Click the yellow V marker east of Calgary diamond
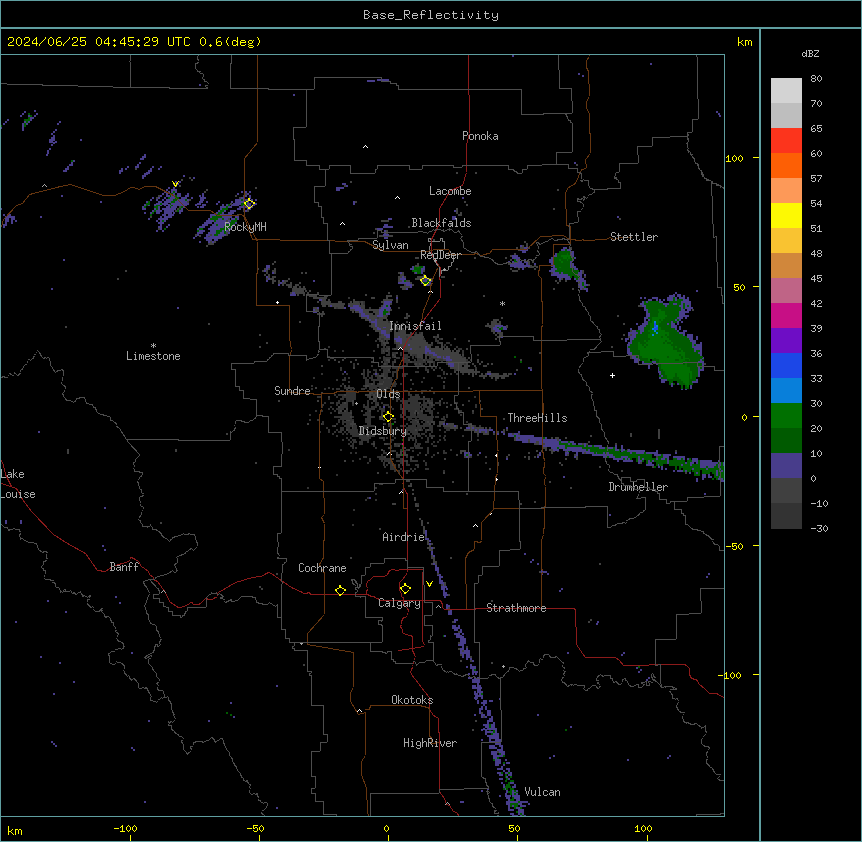 (x=429, y=584)
